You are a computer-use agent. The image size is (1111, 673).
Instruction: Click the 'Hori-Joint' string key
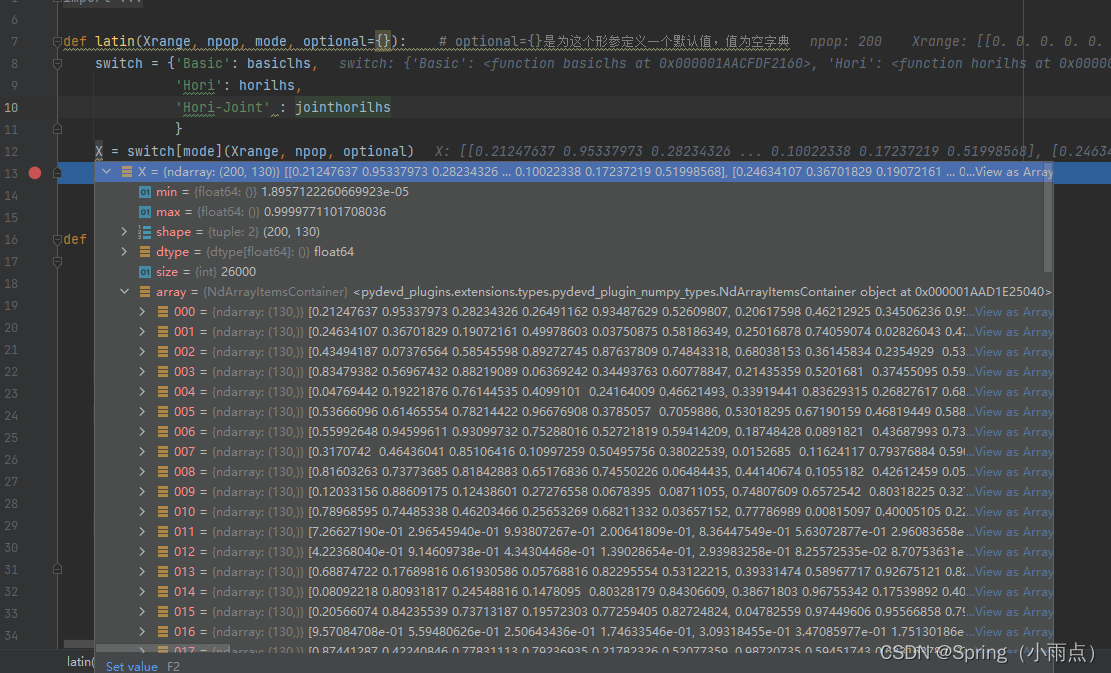point(222,107)
